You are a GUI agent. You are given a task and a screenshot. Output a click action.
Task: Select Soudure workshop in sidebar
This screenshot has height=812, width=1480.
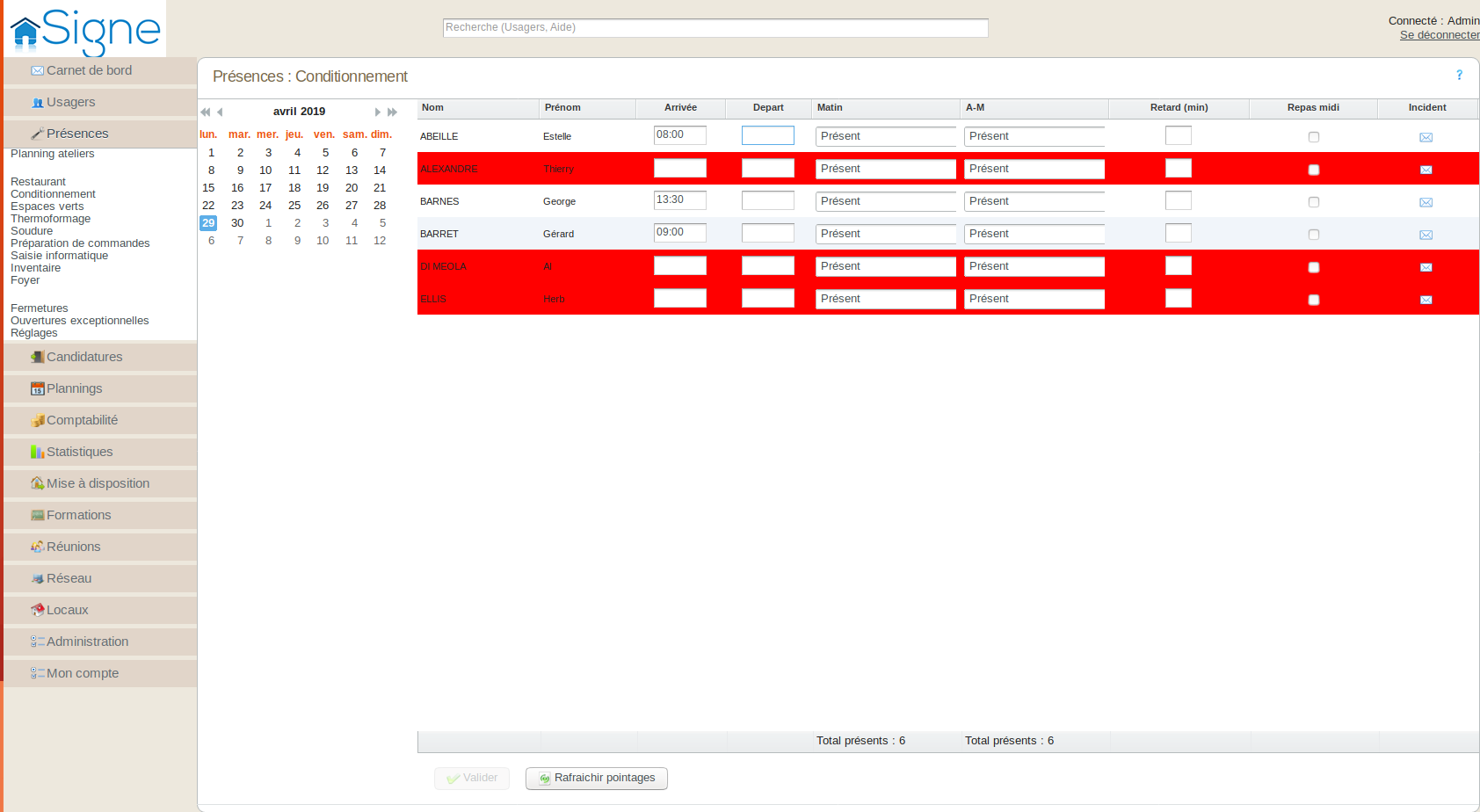[x=32, y=231]
